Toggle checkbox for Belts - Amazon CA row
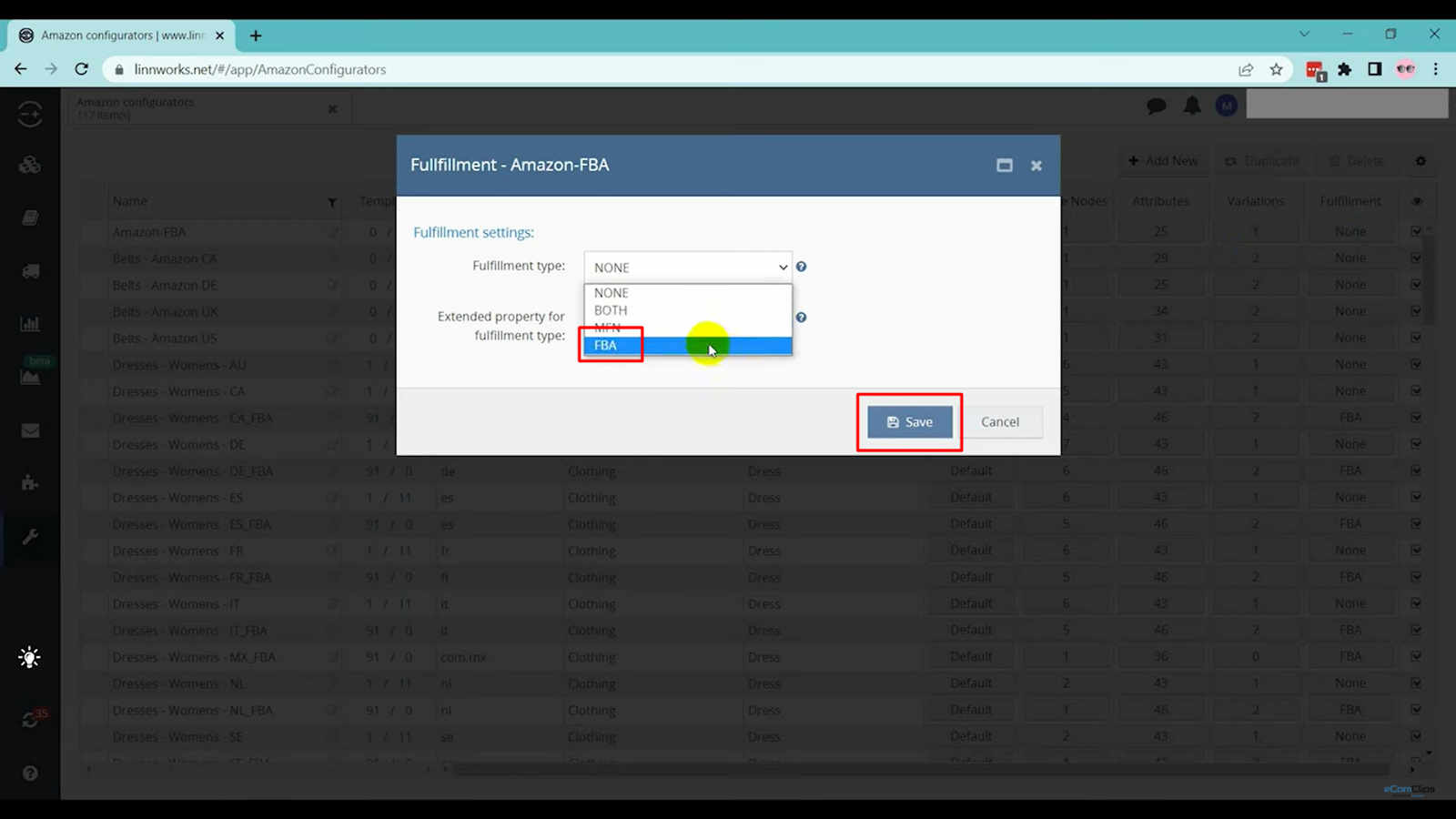Viewport: 1456px width, 819px height. pos(1417,258)
